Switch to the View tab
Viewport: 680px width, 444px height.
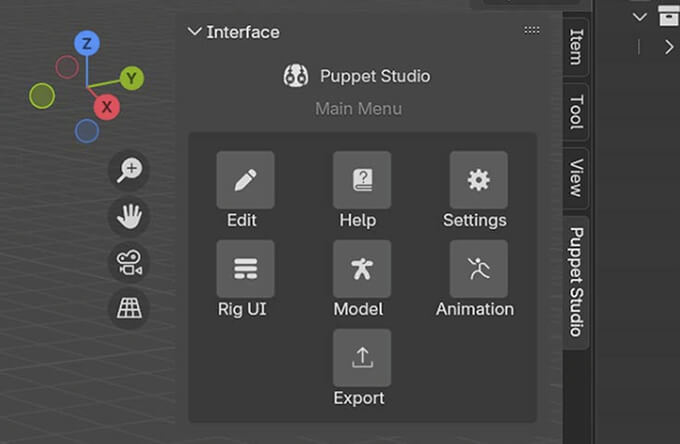[576, 177]
